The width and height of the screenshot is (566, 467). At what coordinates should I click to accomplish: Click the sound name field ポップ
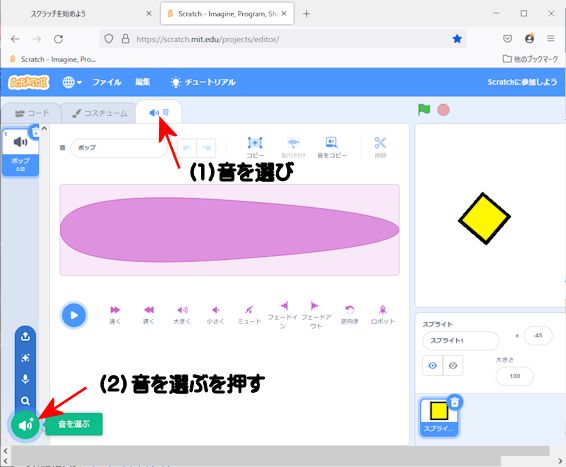pos(119,148)
